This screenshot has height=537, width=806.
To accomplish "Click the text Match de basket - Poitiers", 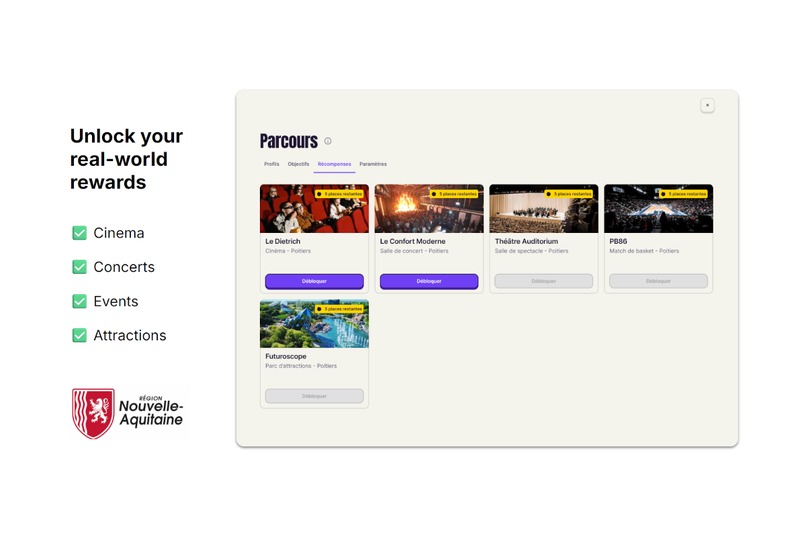I will (x=644, y=251).
